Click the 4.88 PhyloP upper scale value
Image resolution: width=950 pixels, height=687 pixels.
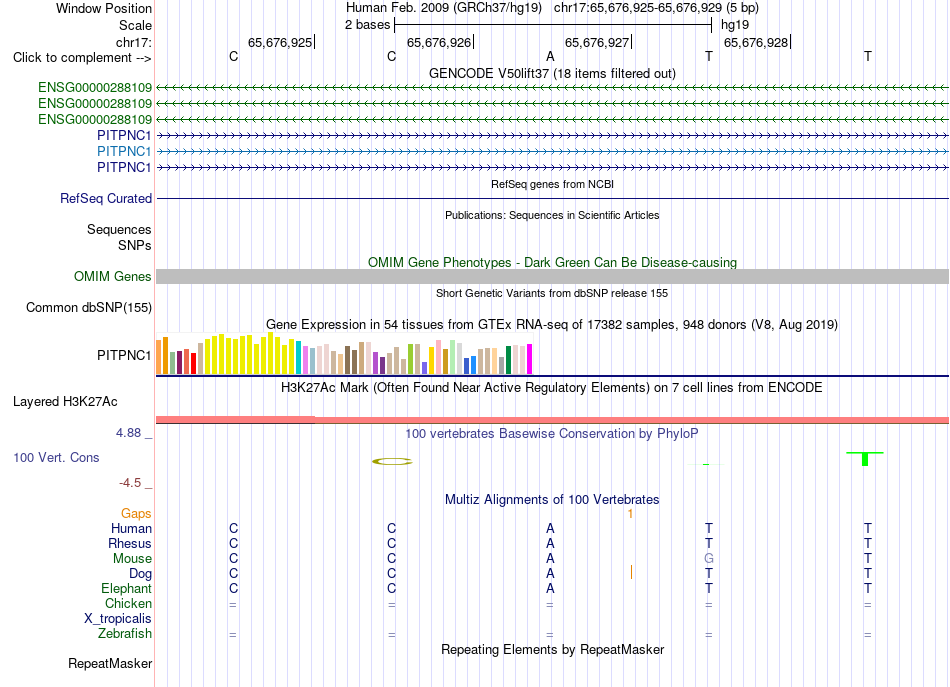coord(128,433)
